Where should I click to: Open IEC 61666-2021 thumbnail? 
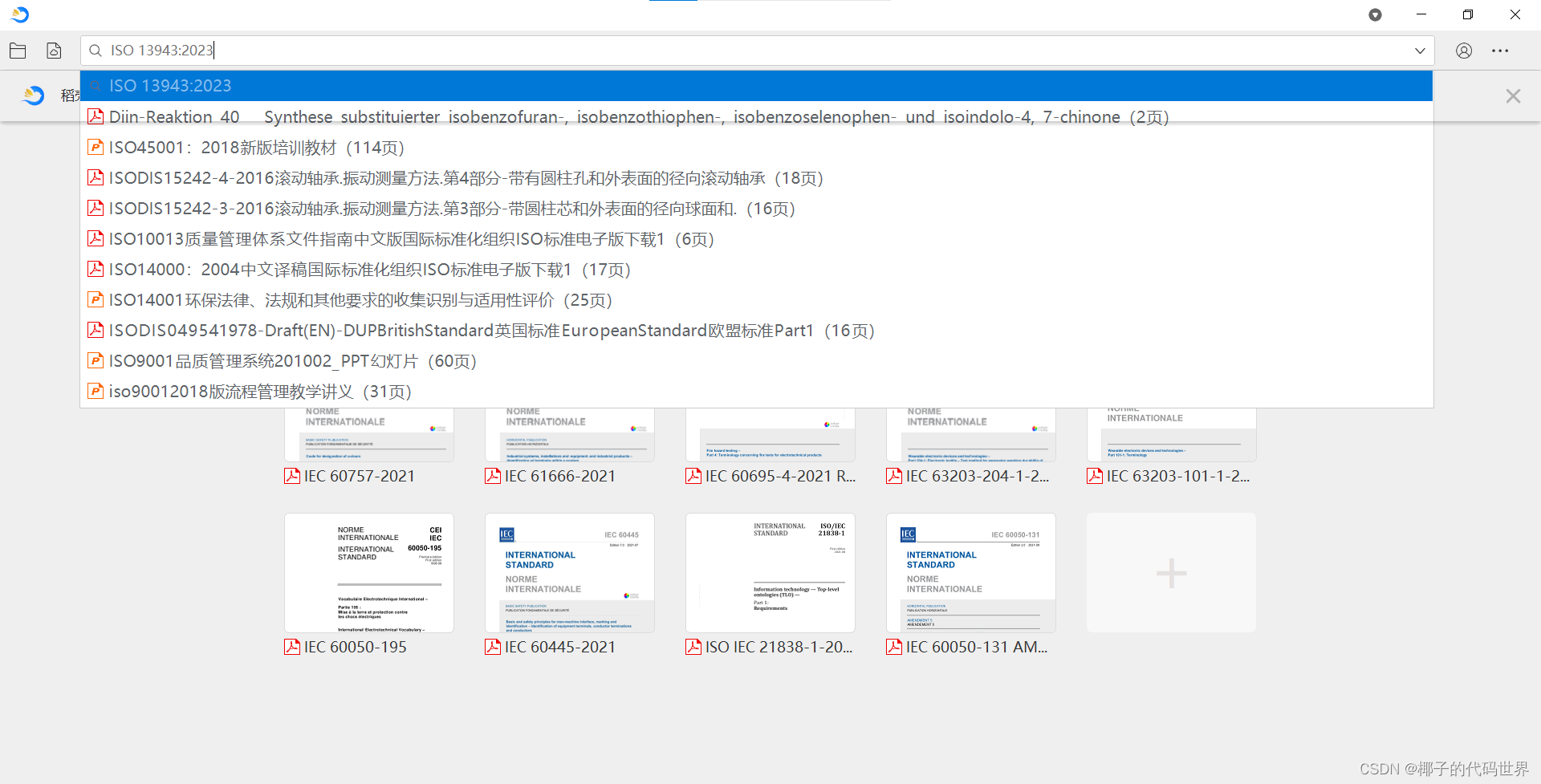[570, 435]
